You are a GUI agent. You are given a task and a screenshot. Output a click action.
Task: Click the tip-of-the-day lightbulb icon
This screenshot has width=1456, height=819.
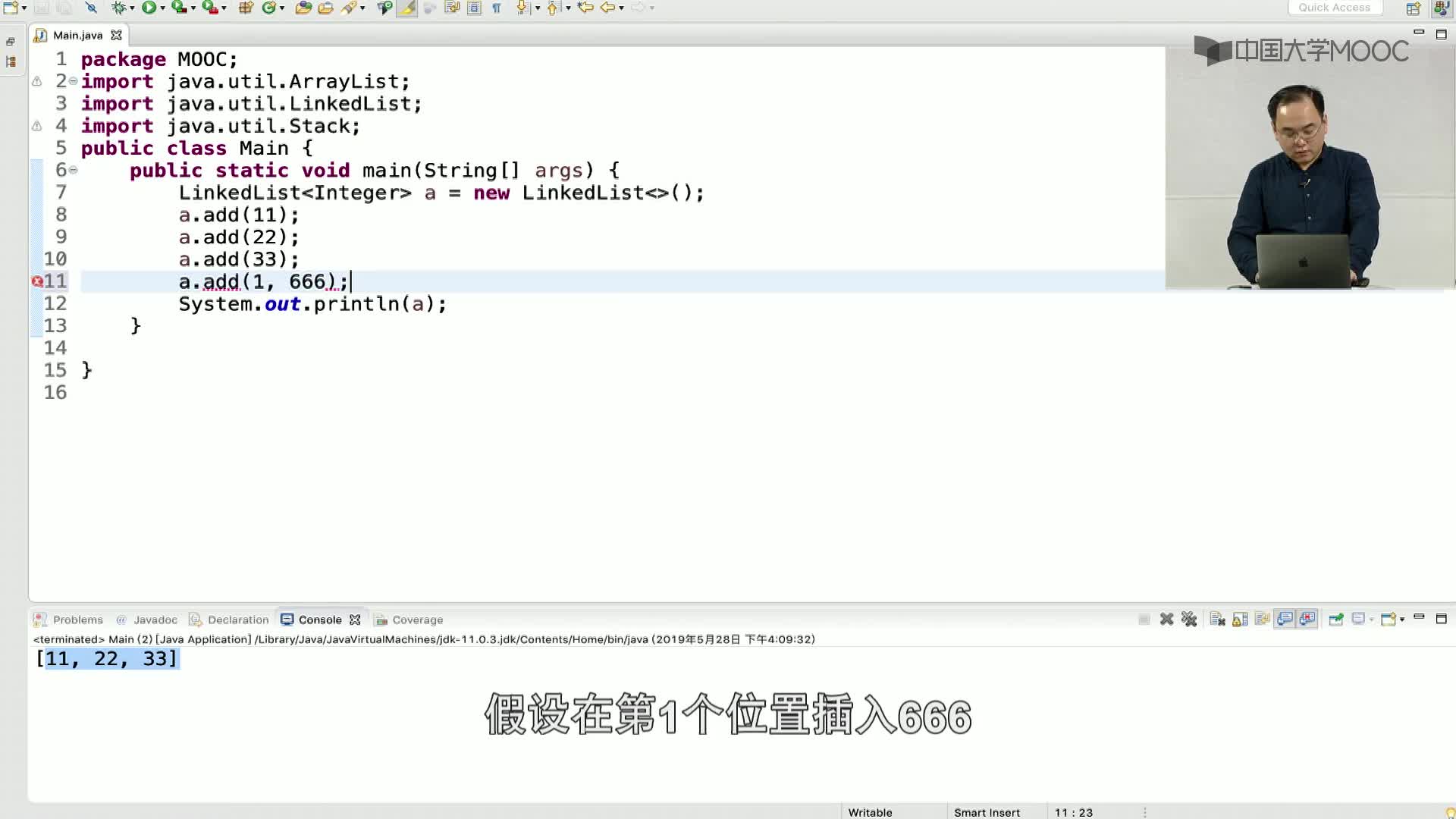click(1450, 812)
